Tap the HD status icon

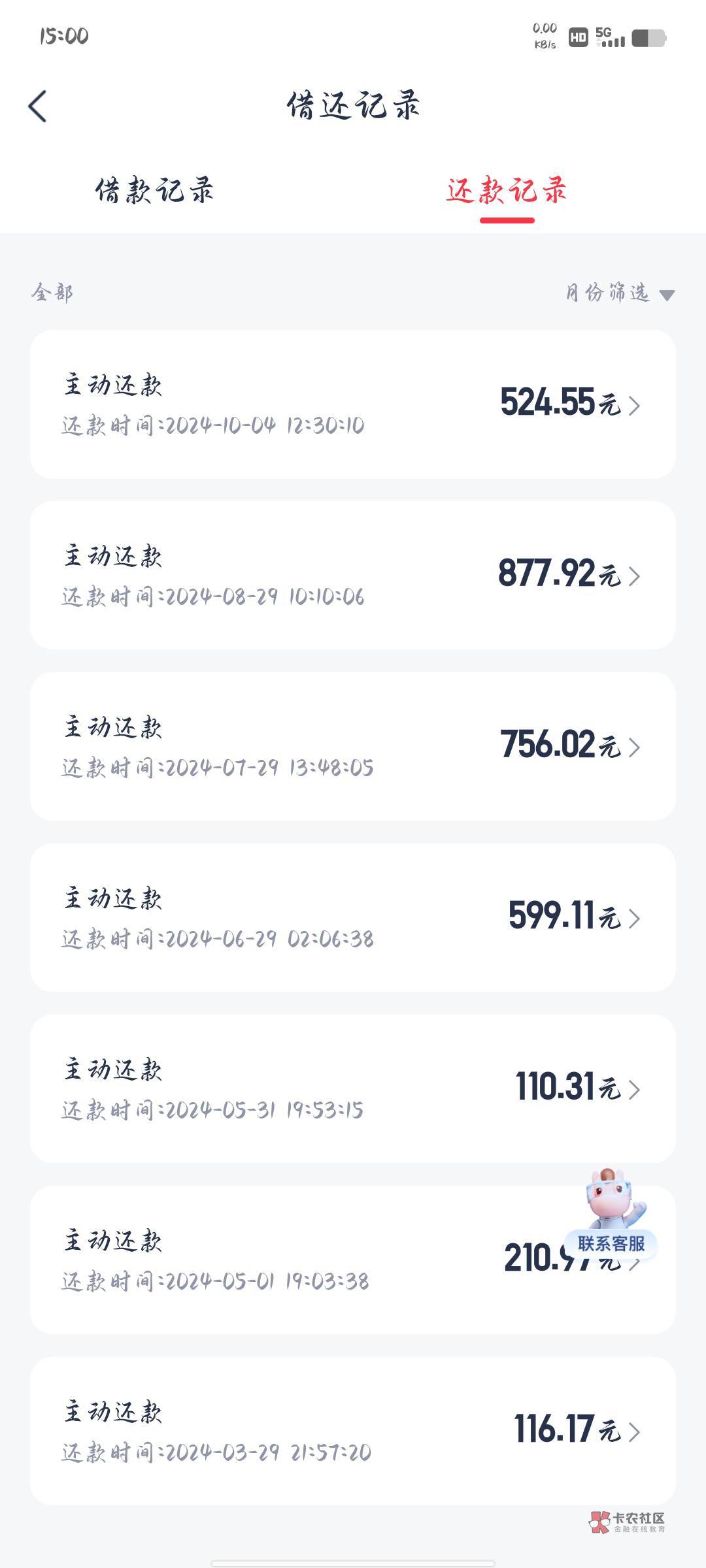pos(578,38)
